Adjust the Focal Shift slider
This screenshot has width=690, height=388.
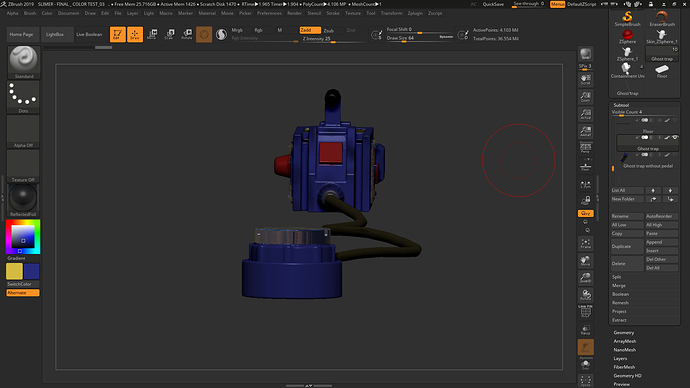420,29
